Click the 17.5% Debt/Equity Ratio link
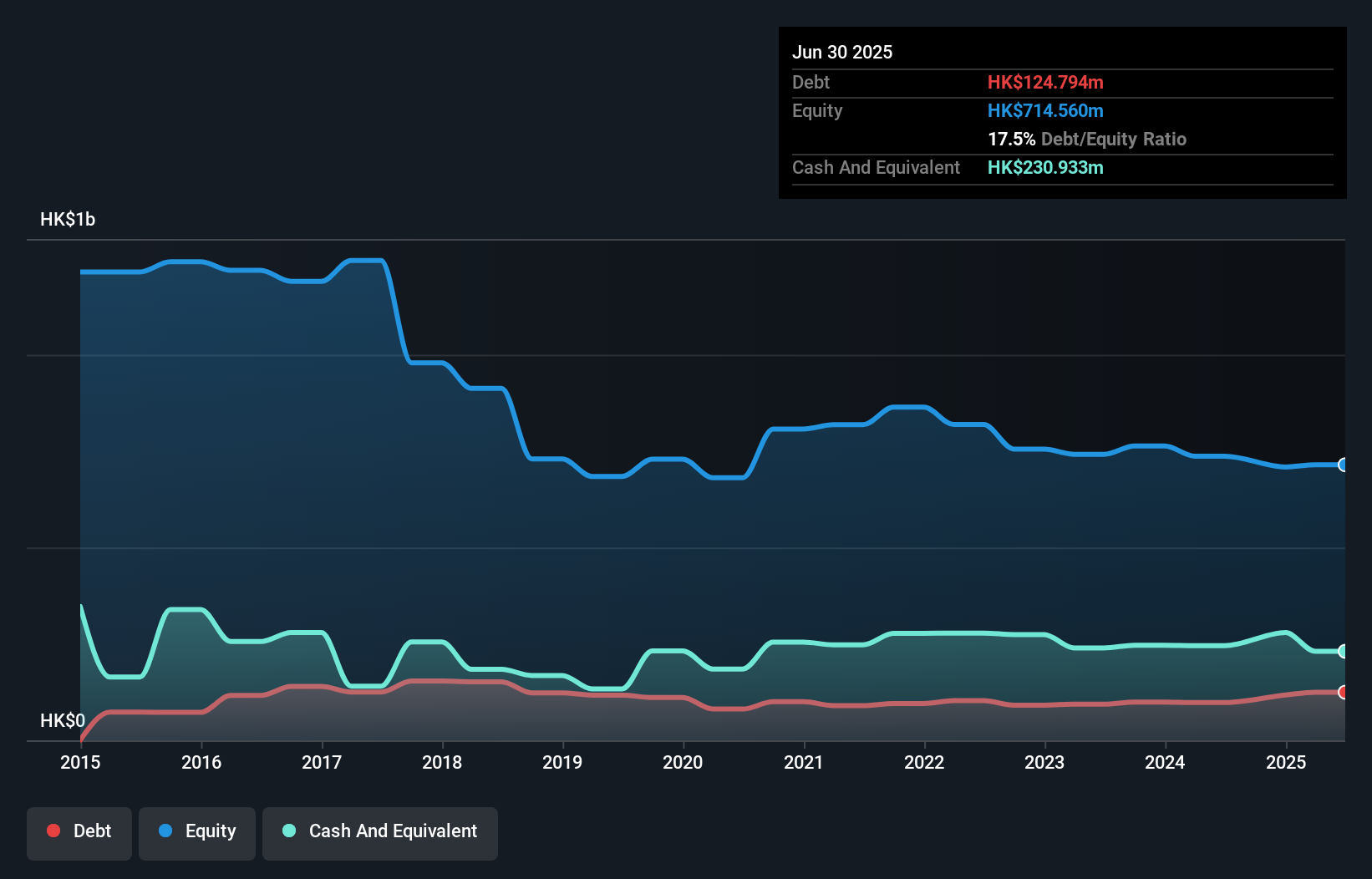Screen dimensions: 1372x879 pos(1087,139)
